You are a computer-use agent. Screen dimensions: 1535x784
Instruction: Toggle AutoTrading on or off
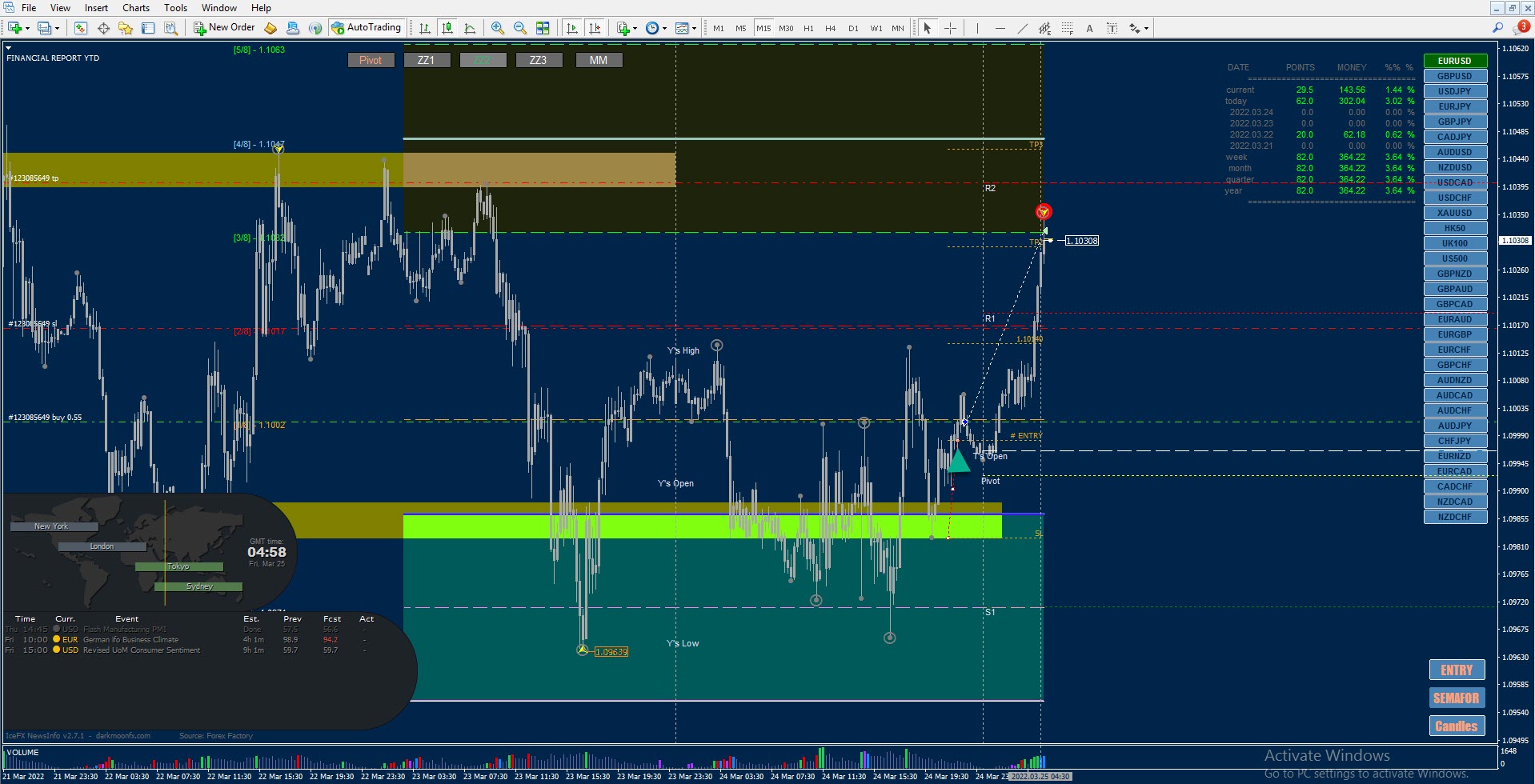click(x=366, y=28)
